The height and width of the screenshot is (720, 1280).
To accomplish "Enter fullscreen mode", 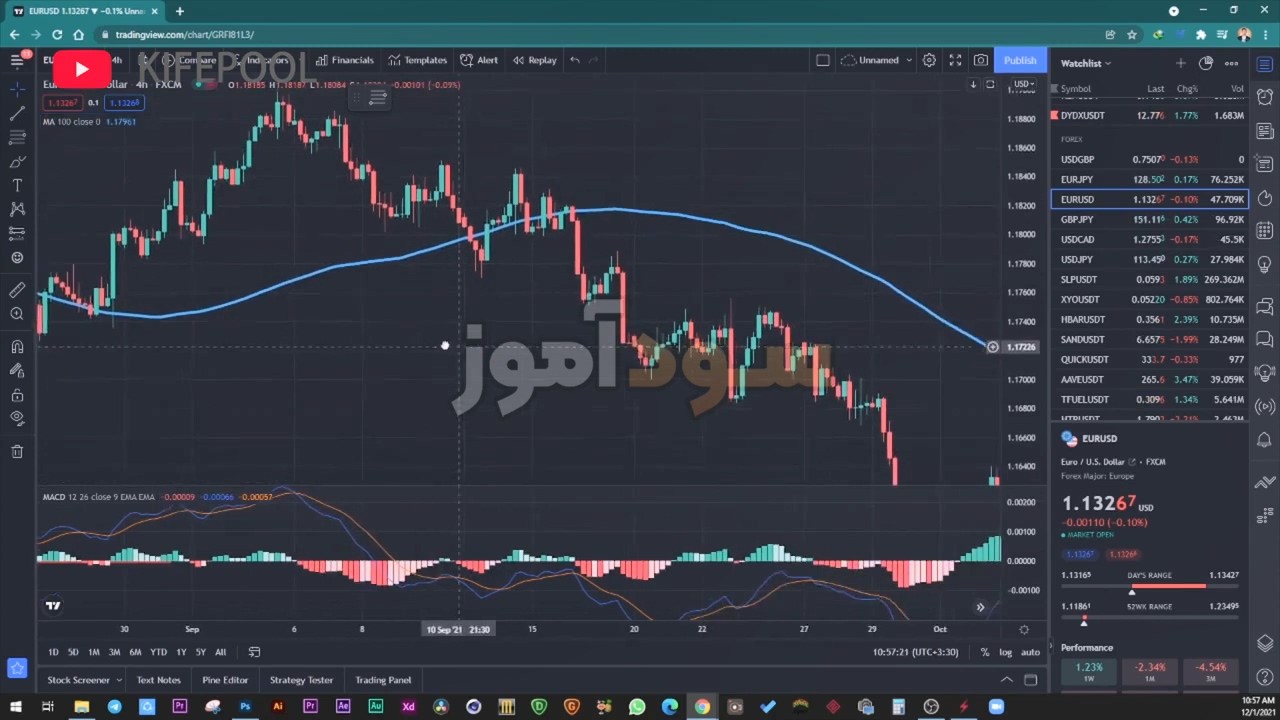I will (x=955, y=60).
